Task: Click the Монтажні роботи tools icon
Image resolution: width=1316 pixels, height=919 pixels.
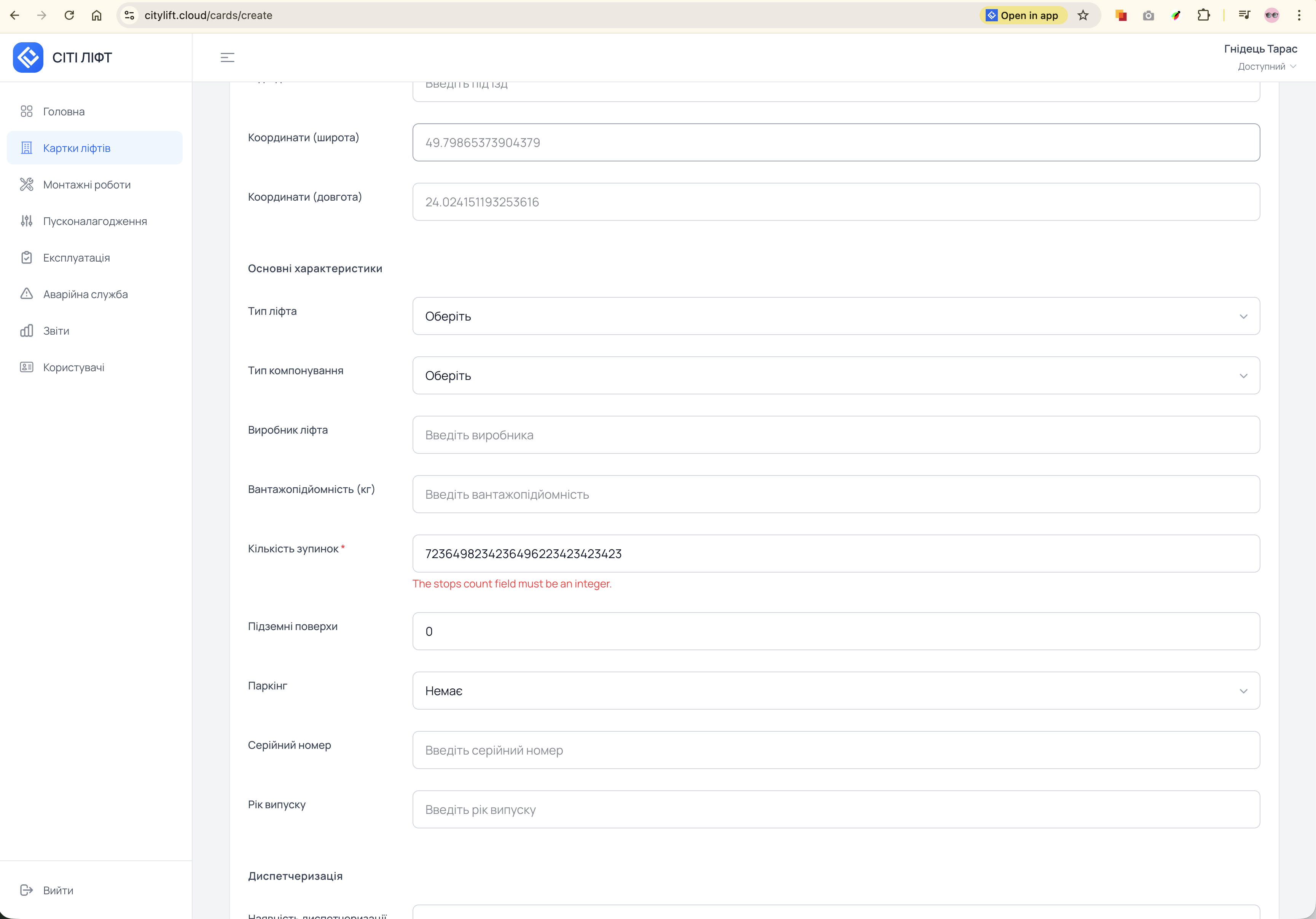Action: point(26,184)
